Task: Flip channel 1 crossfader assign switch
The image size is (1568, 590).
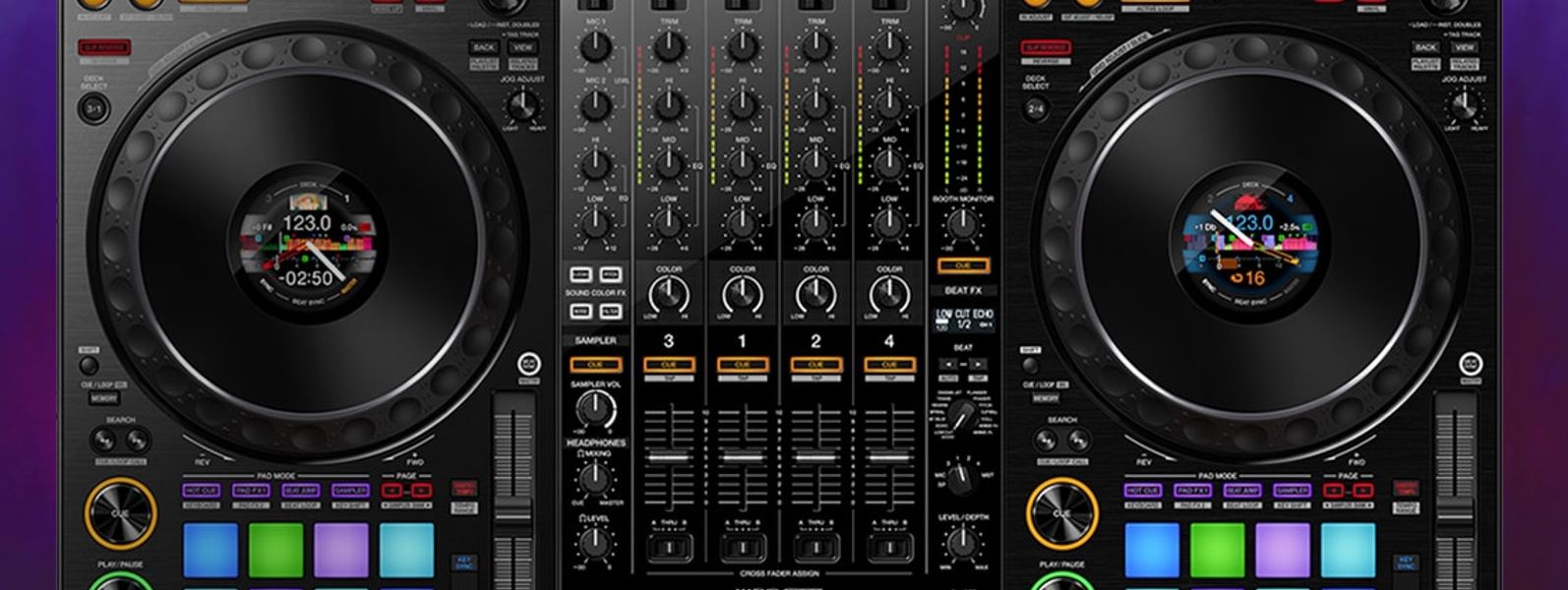Action: pyautogui.click(x=743, y=548)
